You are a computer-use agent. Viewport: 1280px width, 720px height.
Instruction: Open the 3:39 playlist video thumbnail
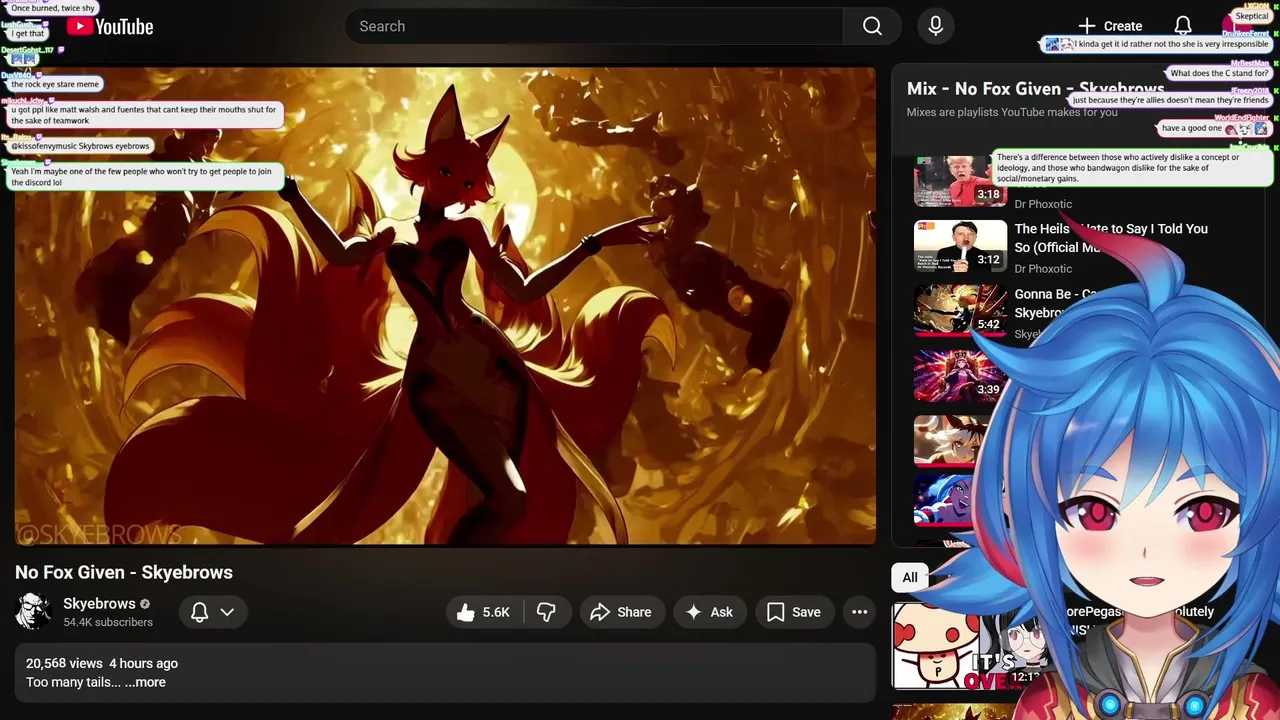[x=960, y=375]
